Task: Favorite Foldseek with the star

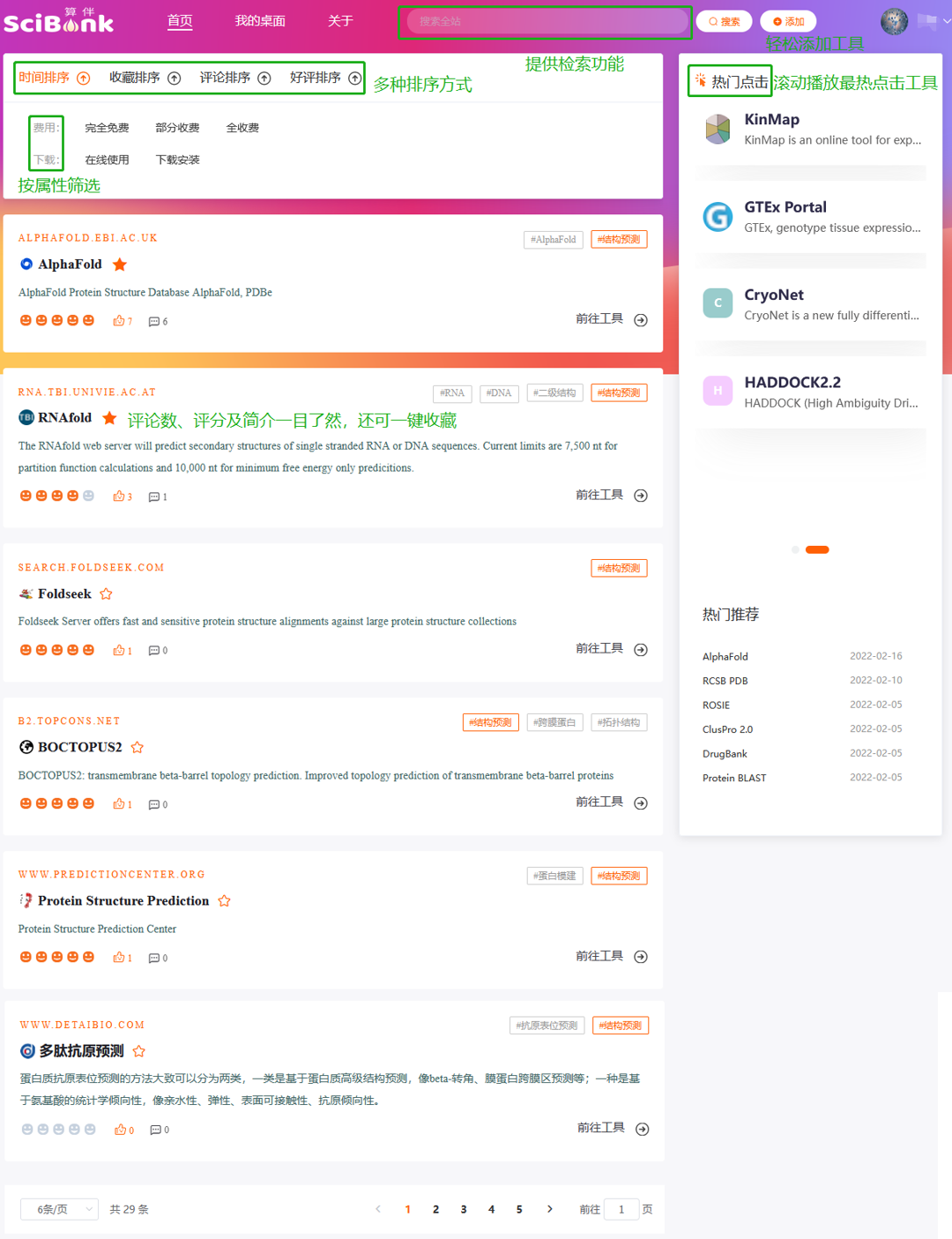Action: [x=106, y=594]
